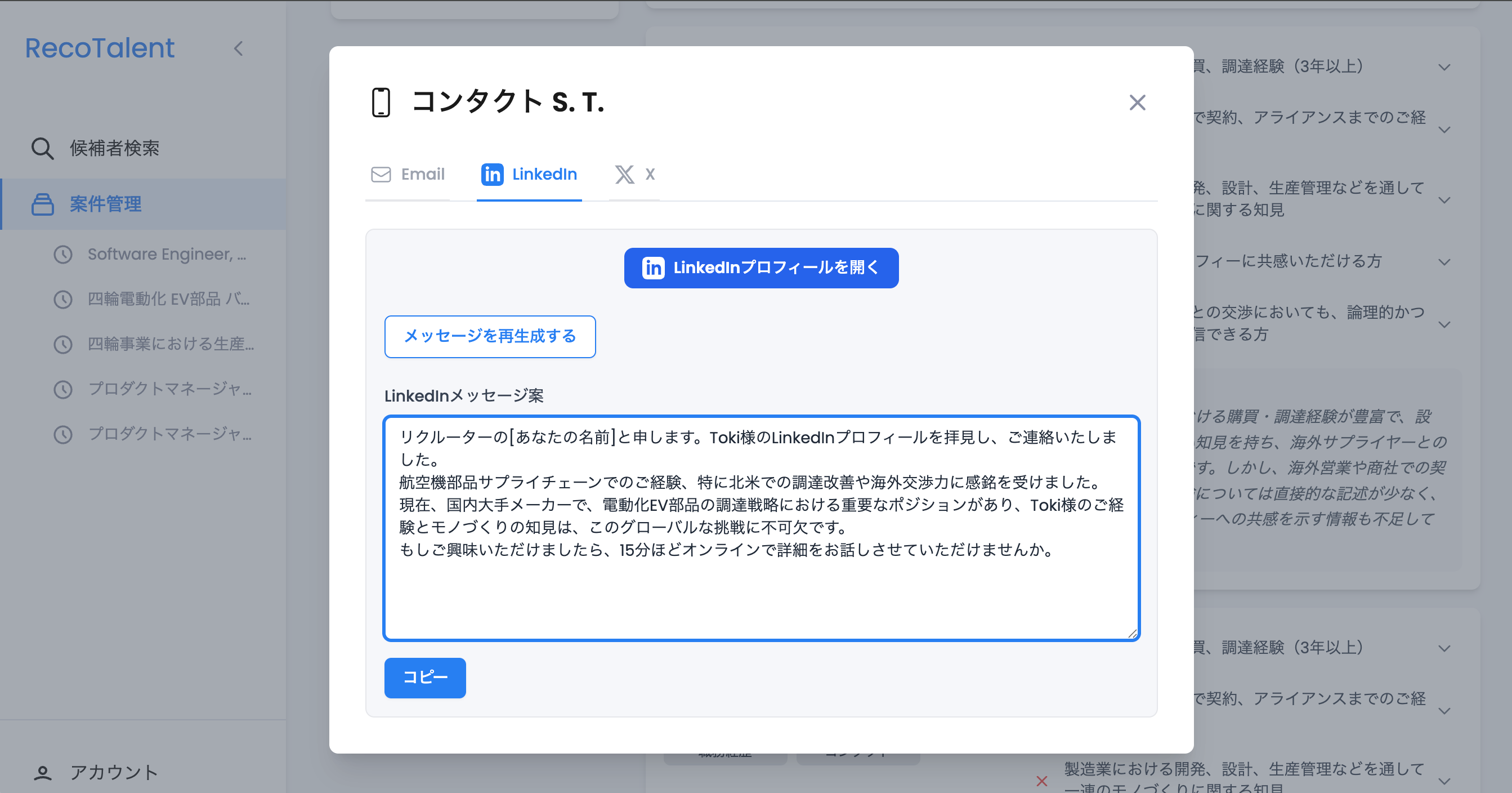Click the 案件管理 briefcase icon
This screenshot has height=793, width=1512.
point(42,204)
